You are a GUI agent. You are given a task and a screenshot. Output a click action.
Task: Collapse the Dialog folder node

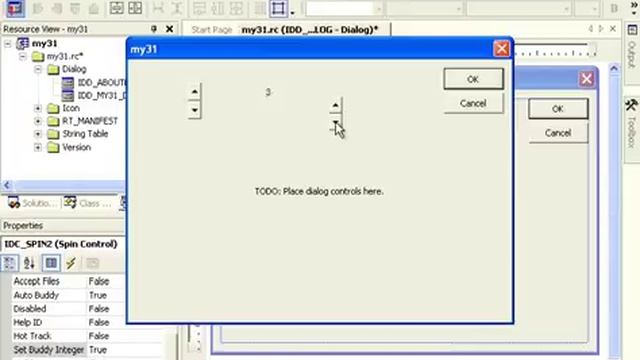point(38,69)
